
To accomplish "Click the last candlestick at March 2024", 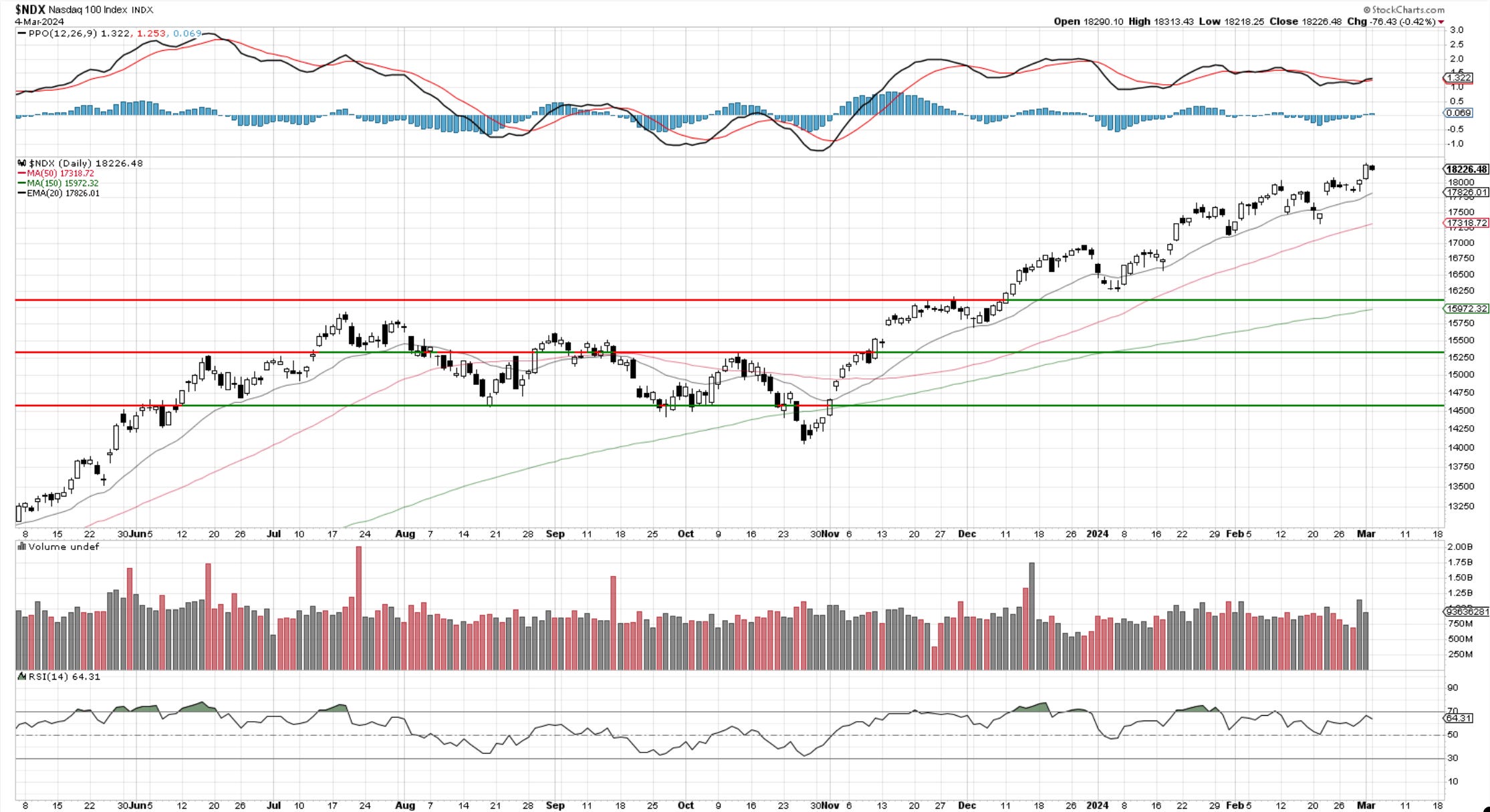I will 1372,168.
